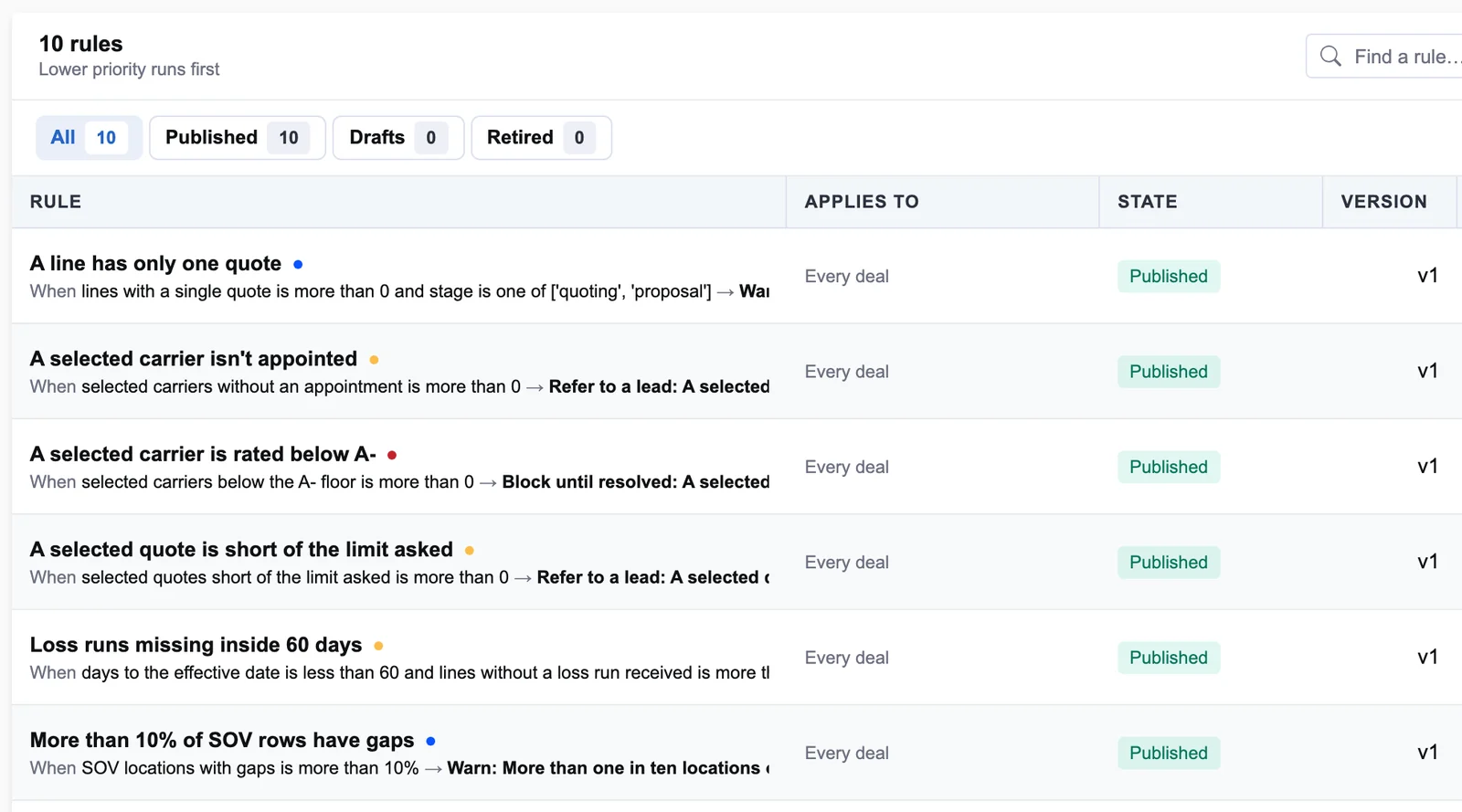1462x812 pixels.
Task: Click the count badge 0 in the Drafts tab
Action: pyautogui.click(x=431, y=138)
